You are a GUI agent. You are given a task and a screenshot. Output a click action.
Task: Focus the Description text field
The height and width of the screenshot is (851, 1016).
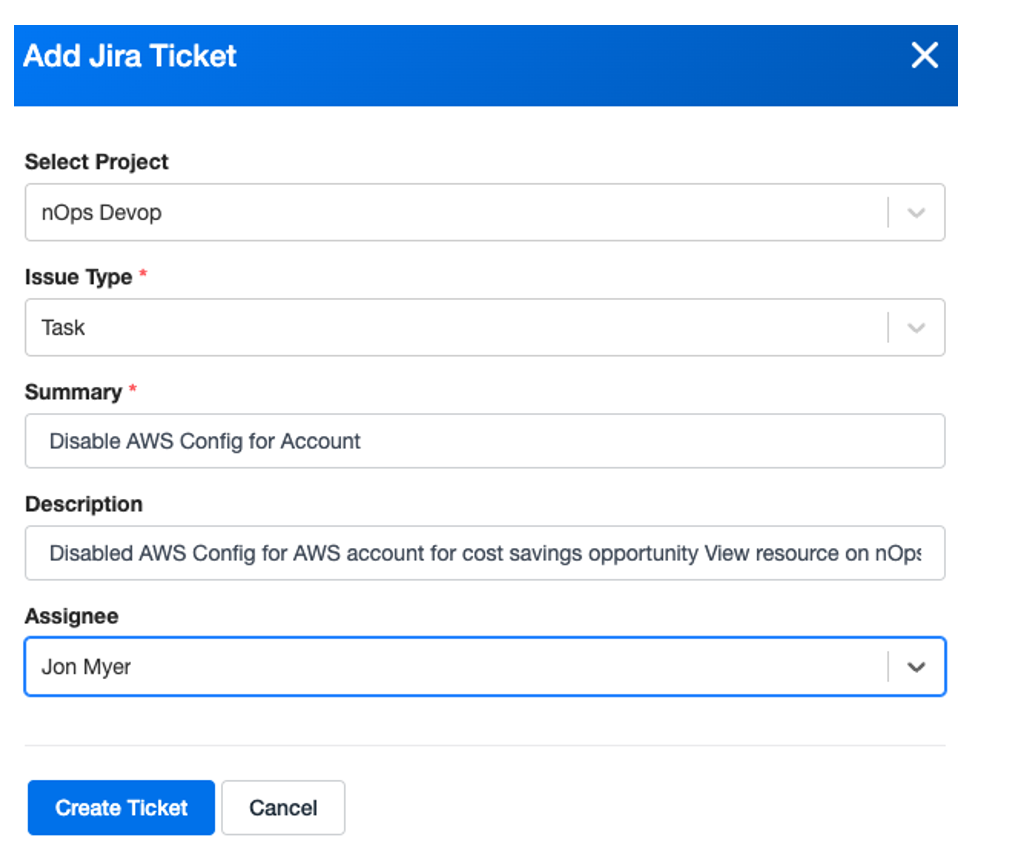(x=485, y=553)
